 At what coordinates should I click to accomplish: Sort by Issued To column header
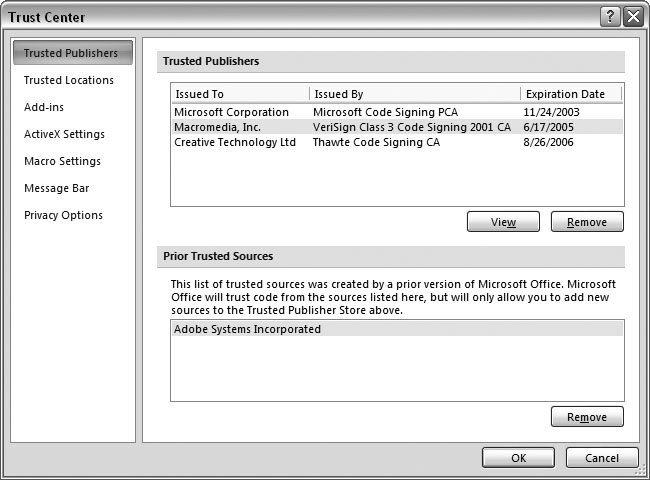[240, 94]
